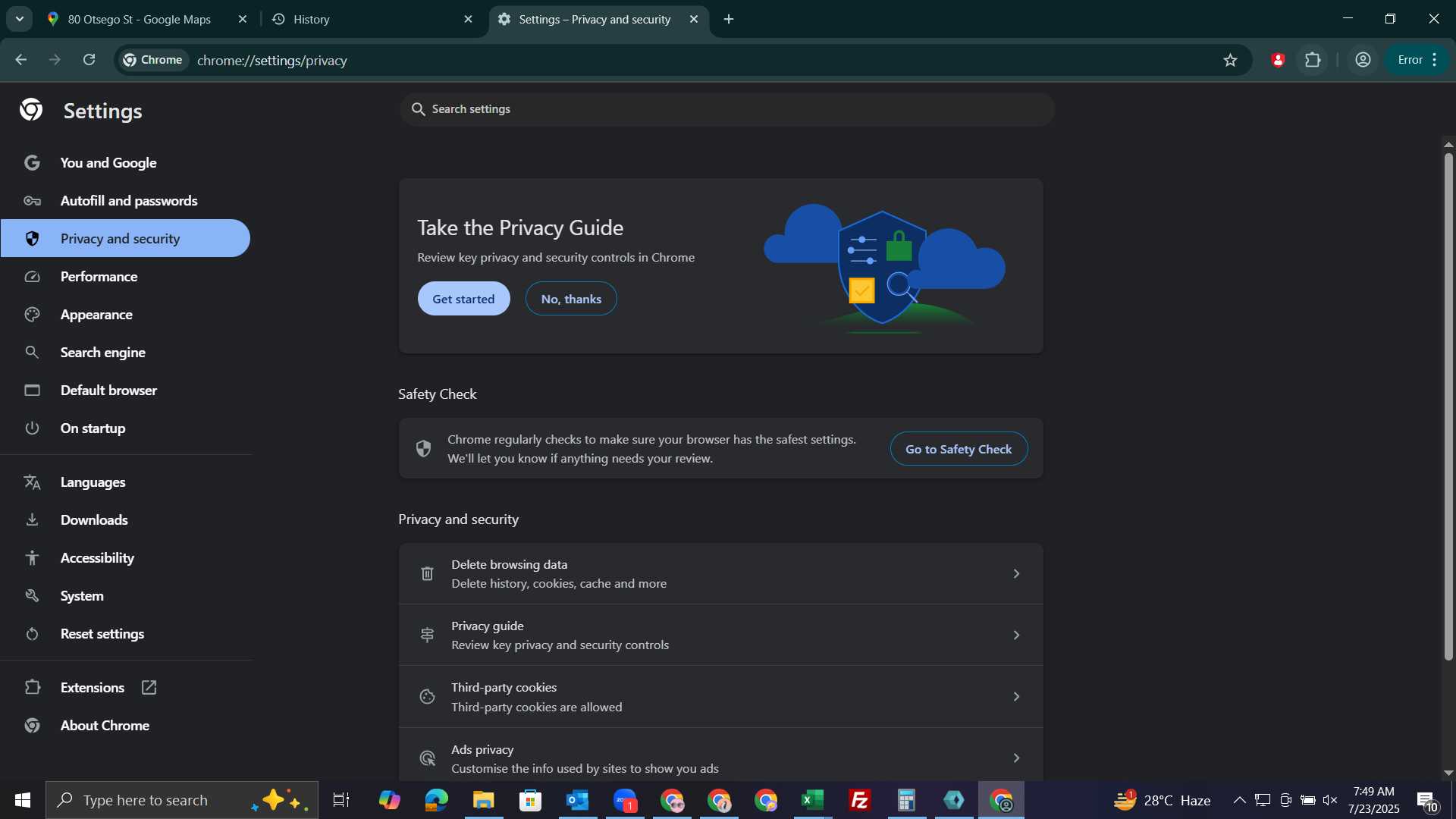Open Task View from taskbar
This screenshot has height=819, width=1456.
pyautogui.click(x=341, y=800)
